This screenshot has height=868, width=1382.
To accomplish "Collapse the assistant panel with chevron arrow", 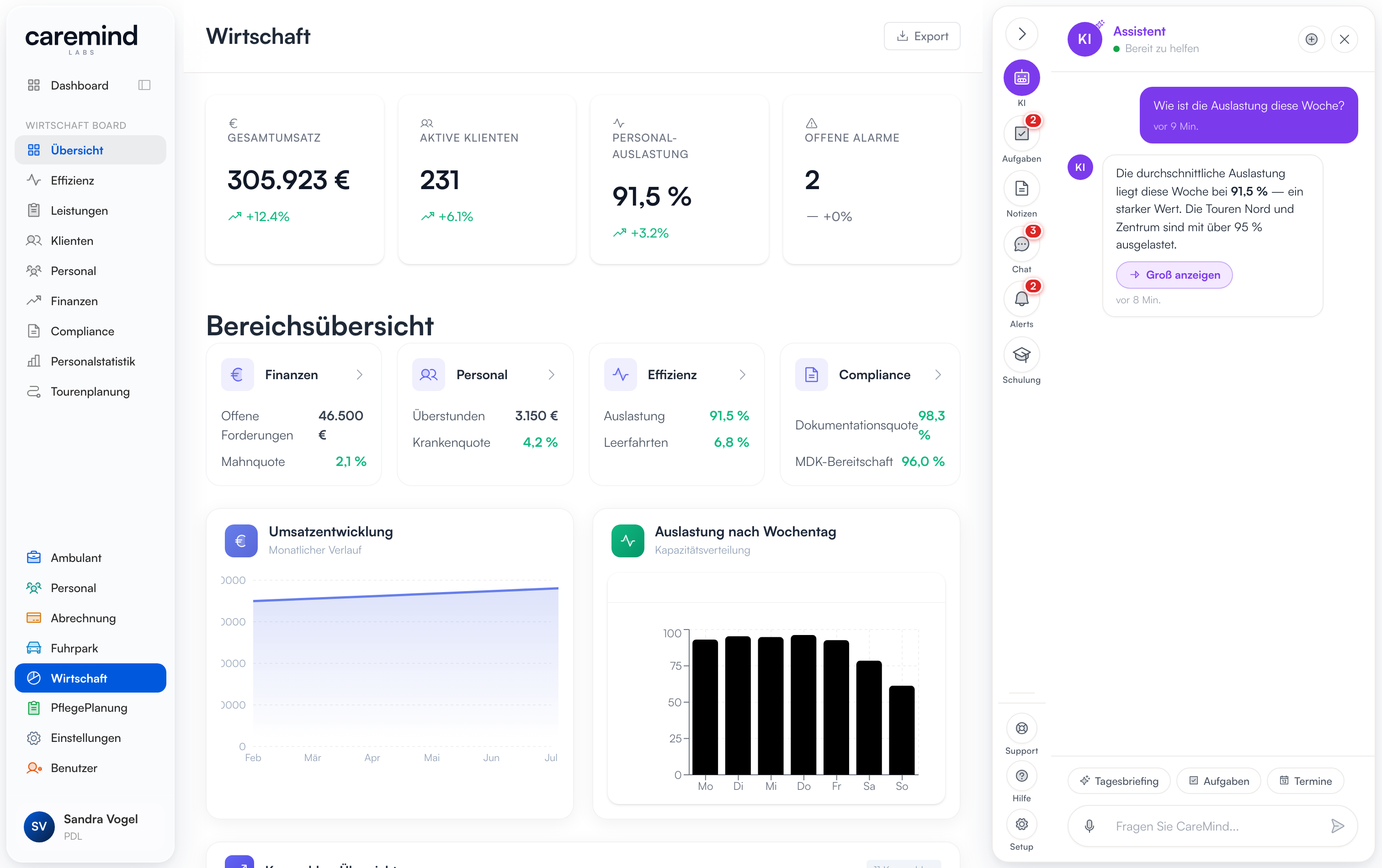I will (1021, 34).
